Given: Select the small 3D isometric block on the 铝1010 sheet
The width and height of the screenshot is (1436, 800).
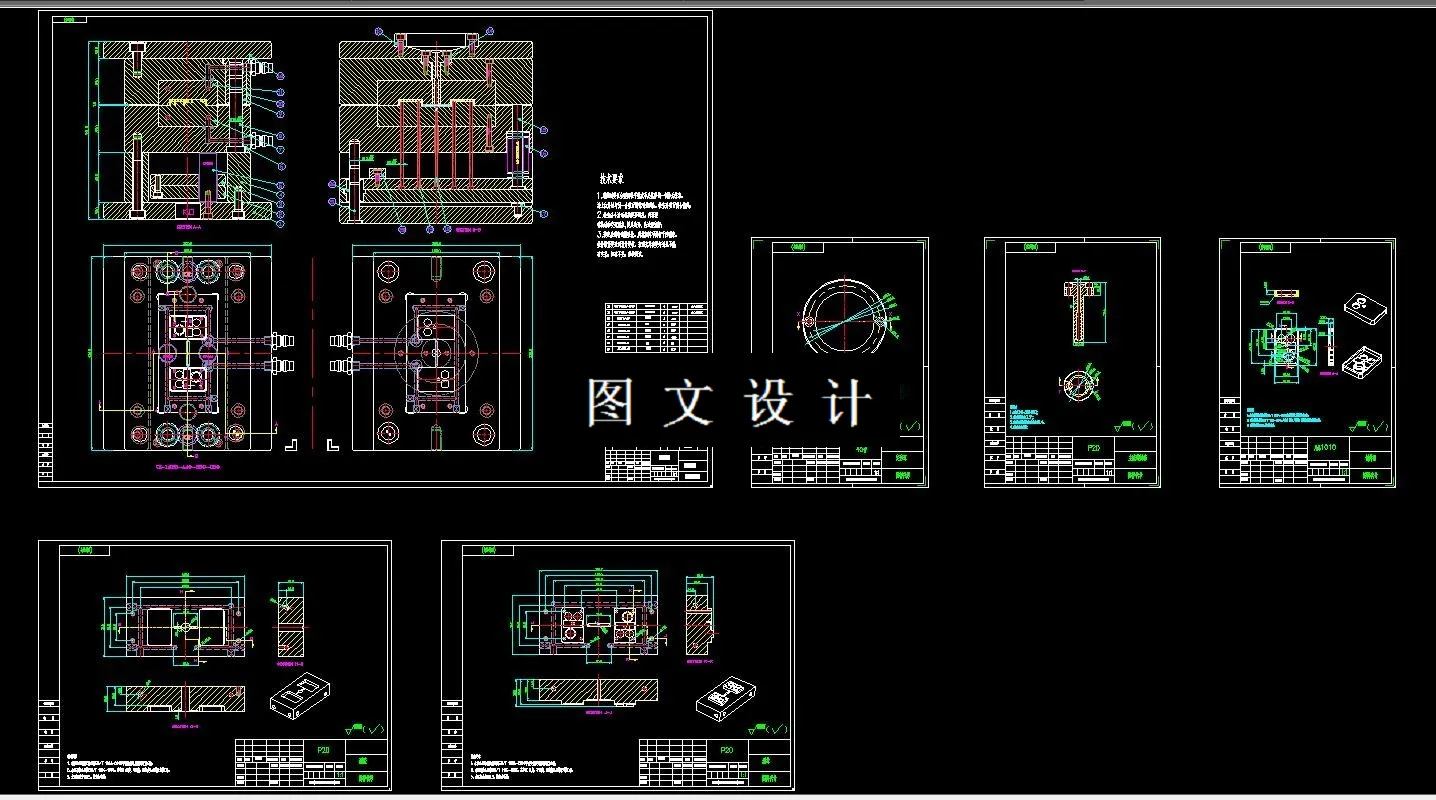Looking at the screenshot, I should click(x=1364, y=306).
